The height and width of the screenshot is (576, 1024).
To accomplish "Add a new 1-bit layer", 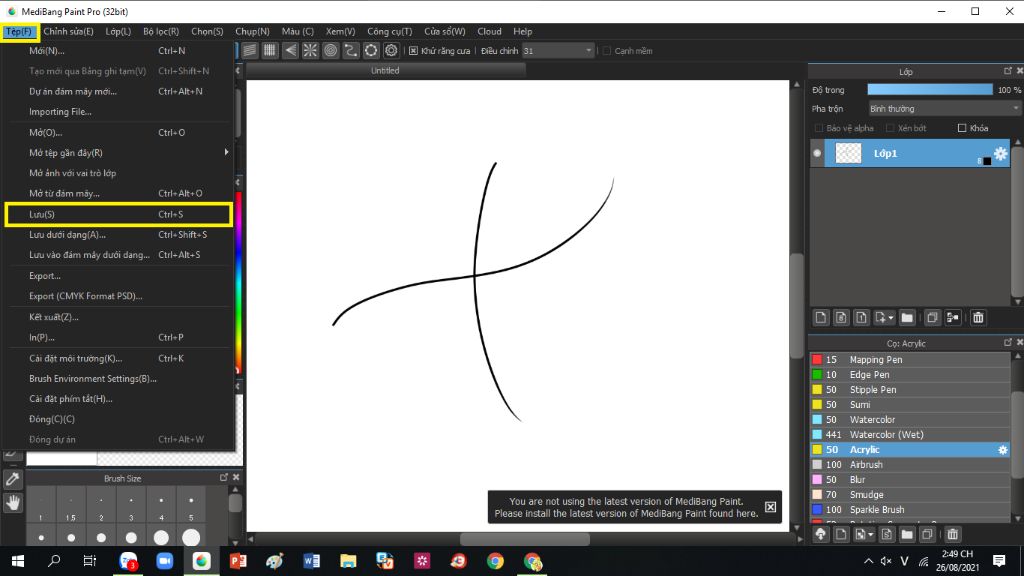I will pyautogui.click(x=861, y=317).
